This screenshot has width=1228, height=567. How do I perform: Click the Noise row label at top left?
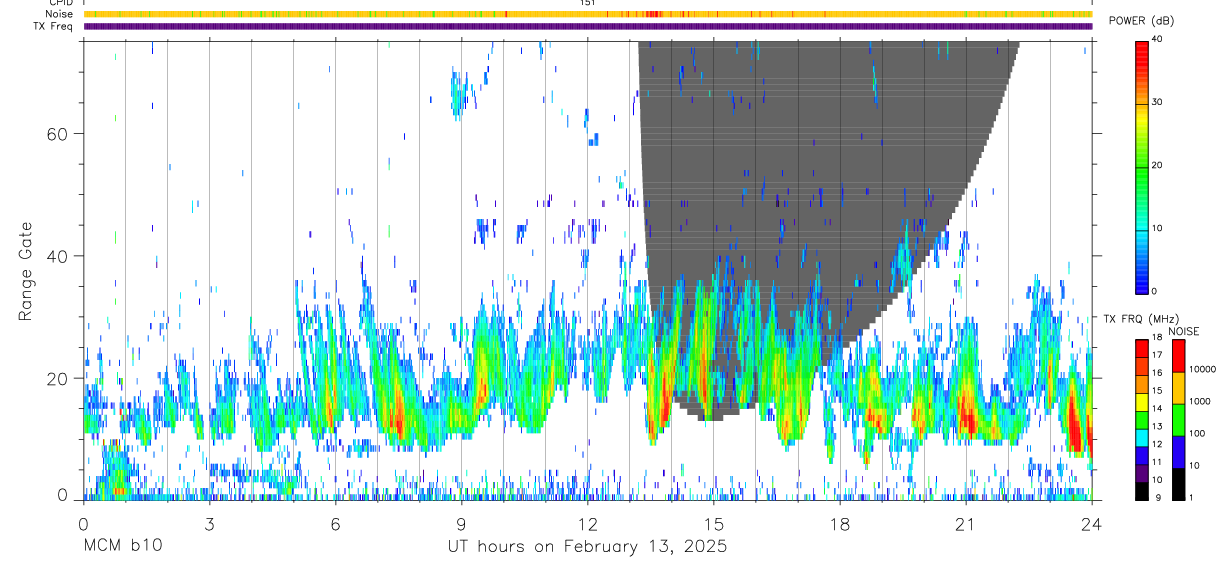[60, 14]
